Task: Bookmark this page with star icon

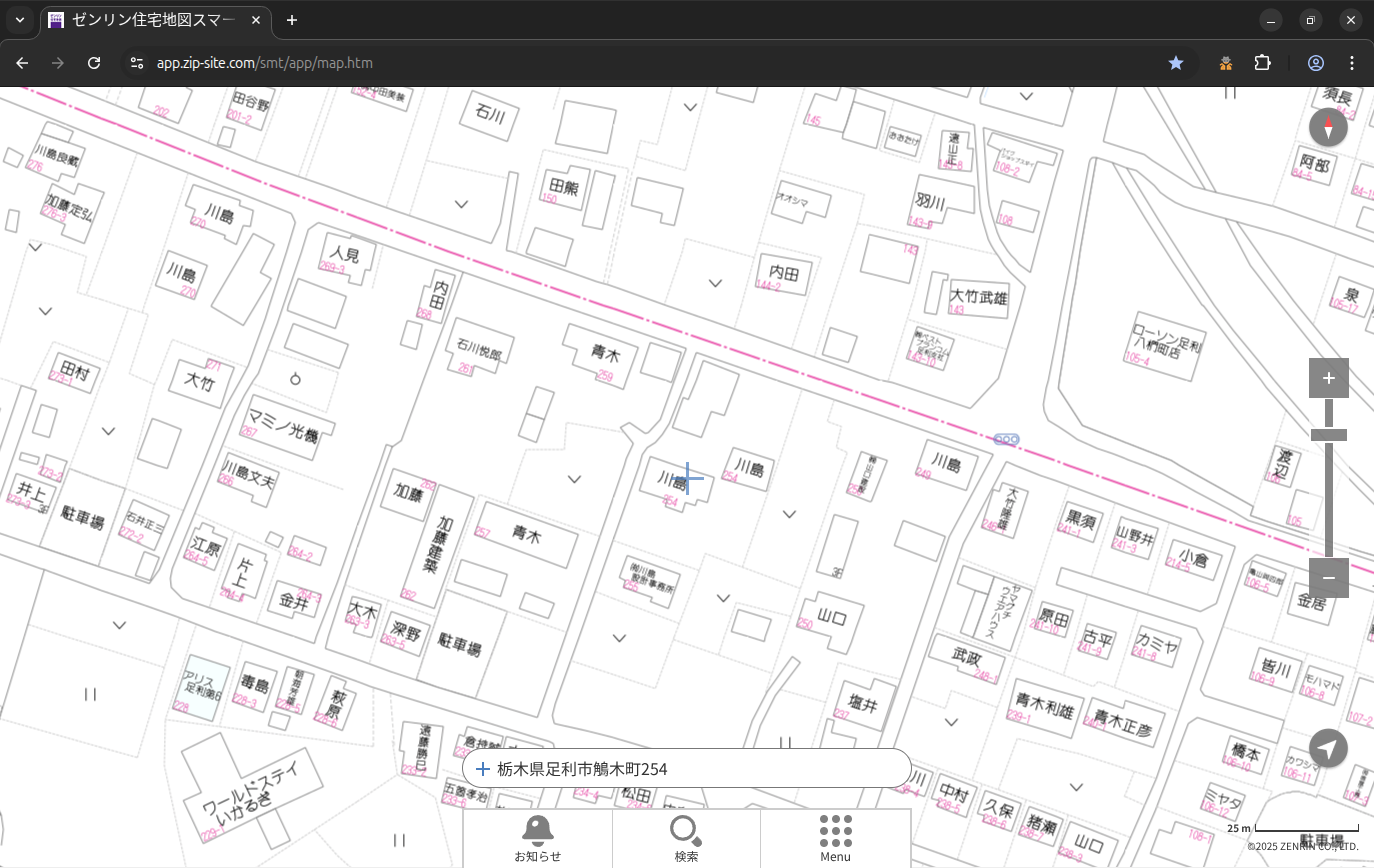Action: pos(1176,63)
